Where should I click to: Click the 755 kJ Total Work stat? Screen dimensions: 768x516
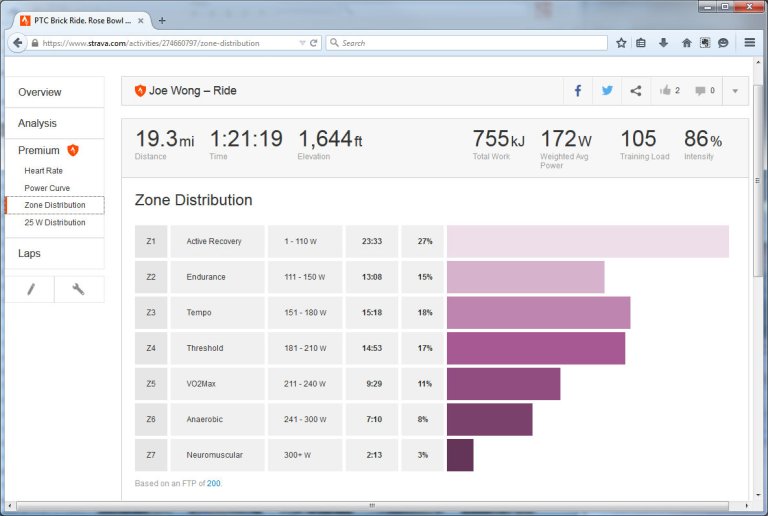click(x=499, y=144)
